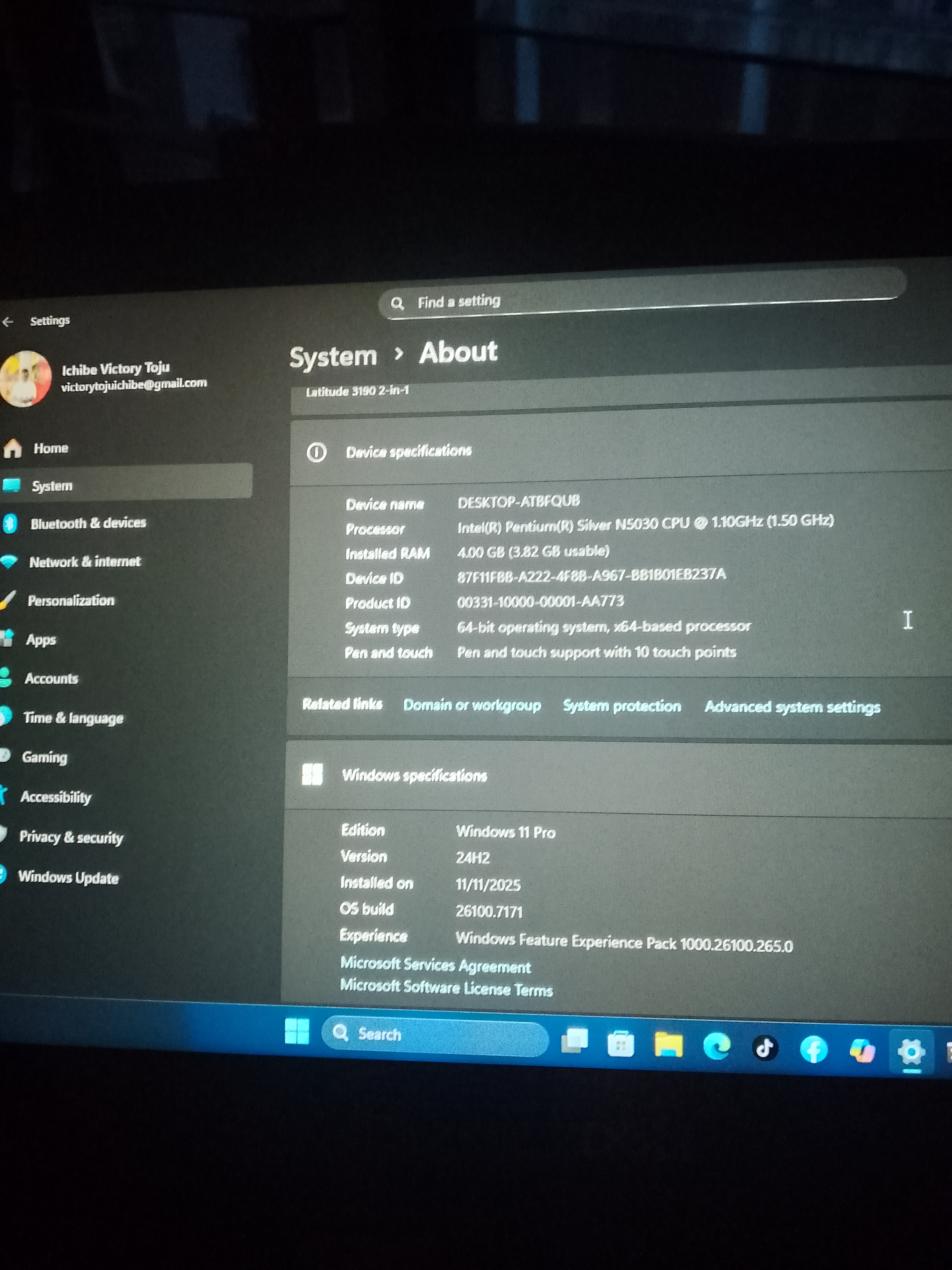This screenshot has width=952, height=1270.
Task: Open the Home settings page
Action: [x=51, y=448]
